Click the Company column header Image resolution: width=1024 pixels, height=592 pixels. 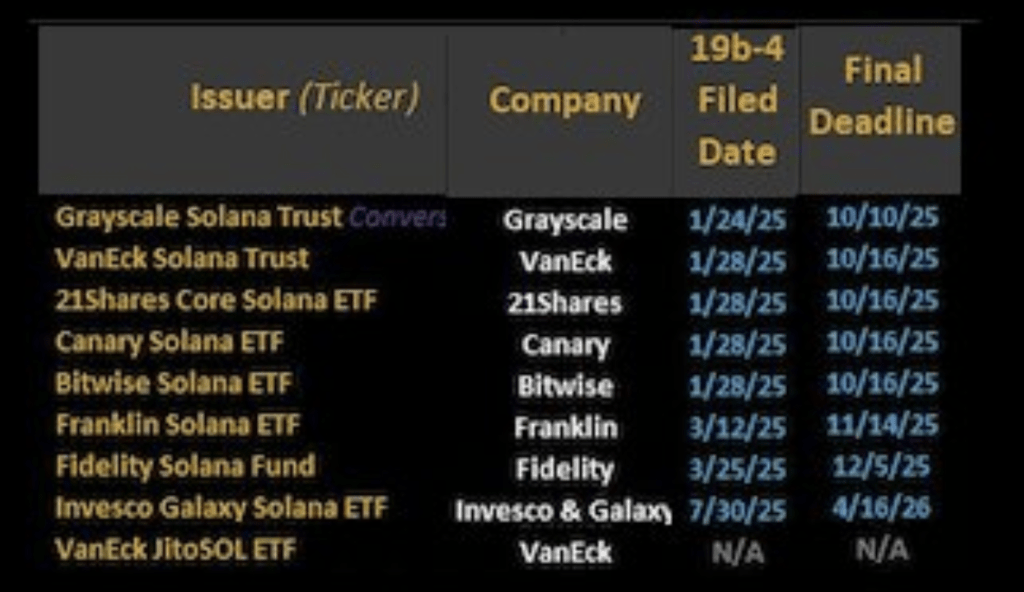coord(564,101)
